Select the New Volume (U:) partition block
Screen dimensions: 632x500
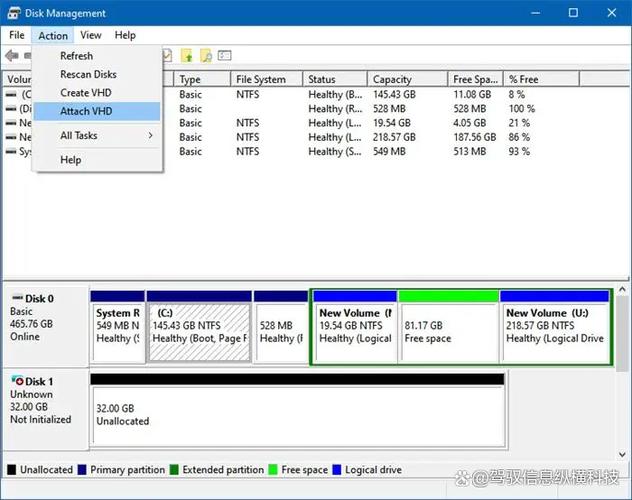pos(555,327)
